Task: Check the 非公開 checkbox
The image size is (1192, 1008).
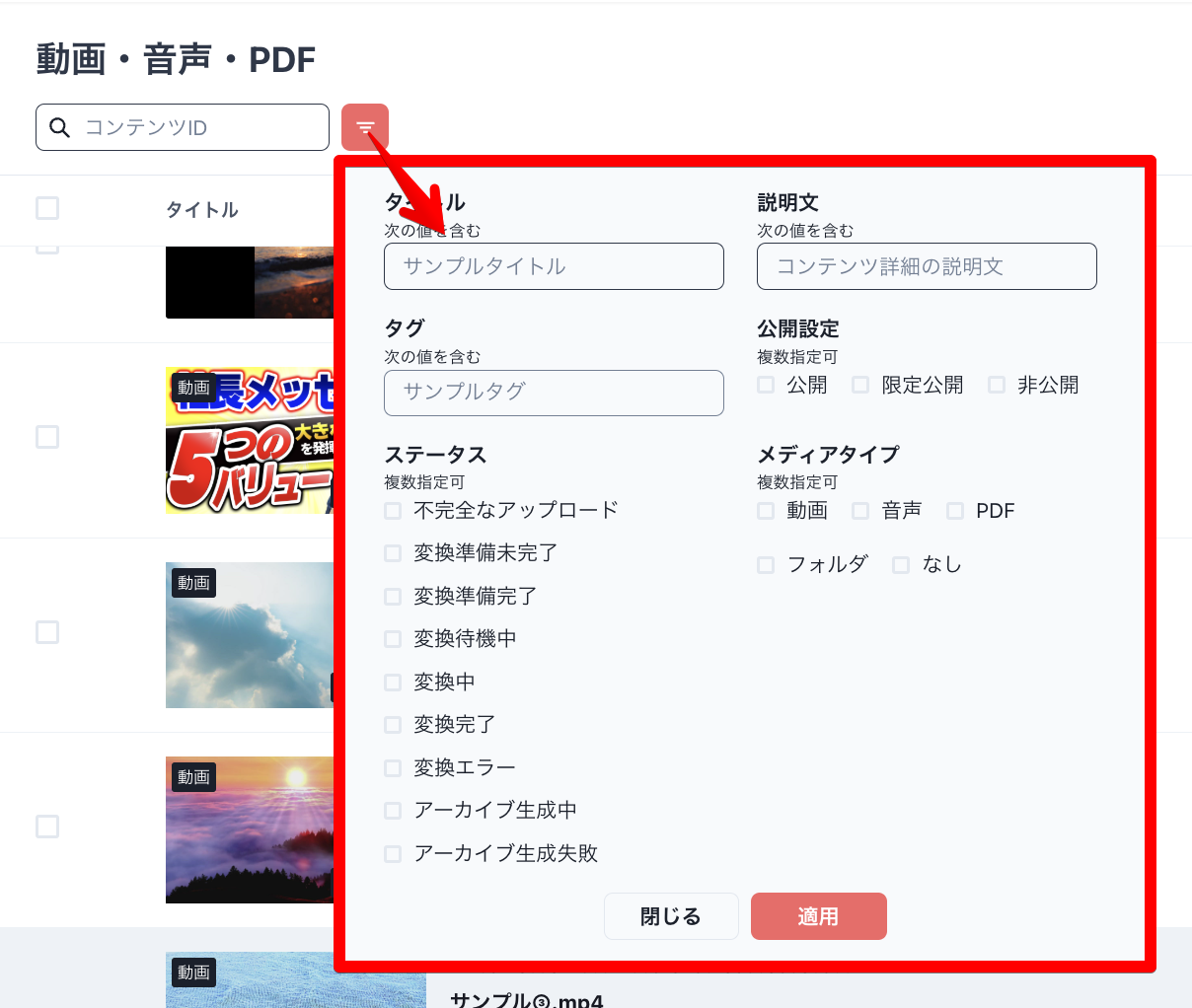Action: coord(997,385)
